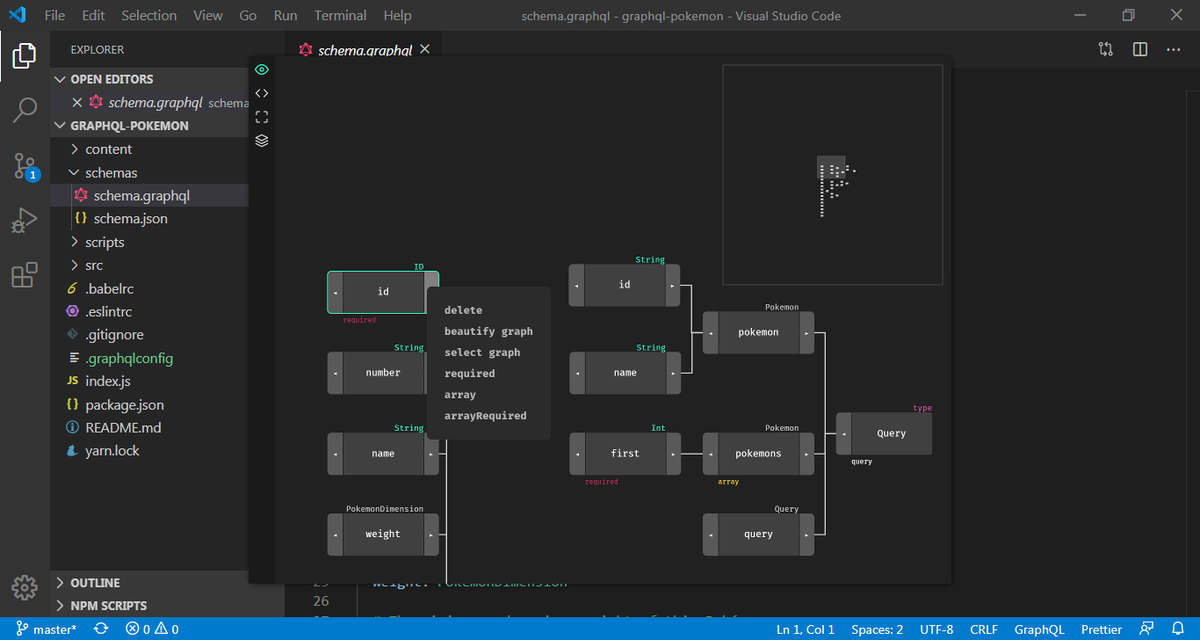Change language mode via GraphQL status

[x=1040, y=629]
